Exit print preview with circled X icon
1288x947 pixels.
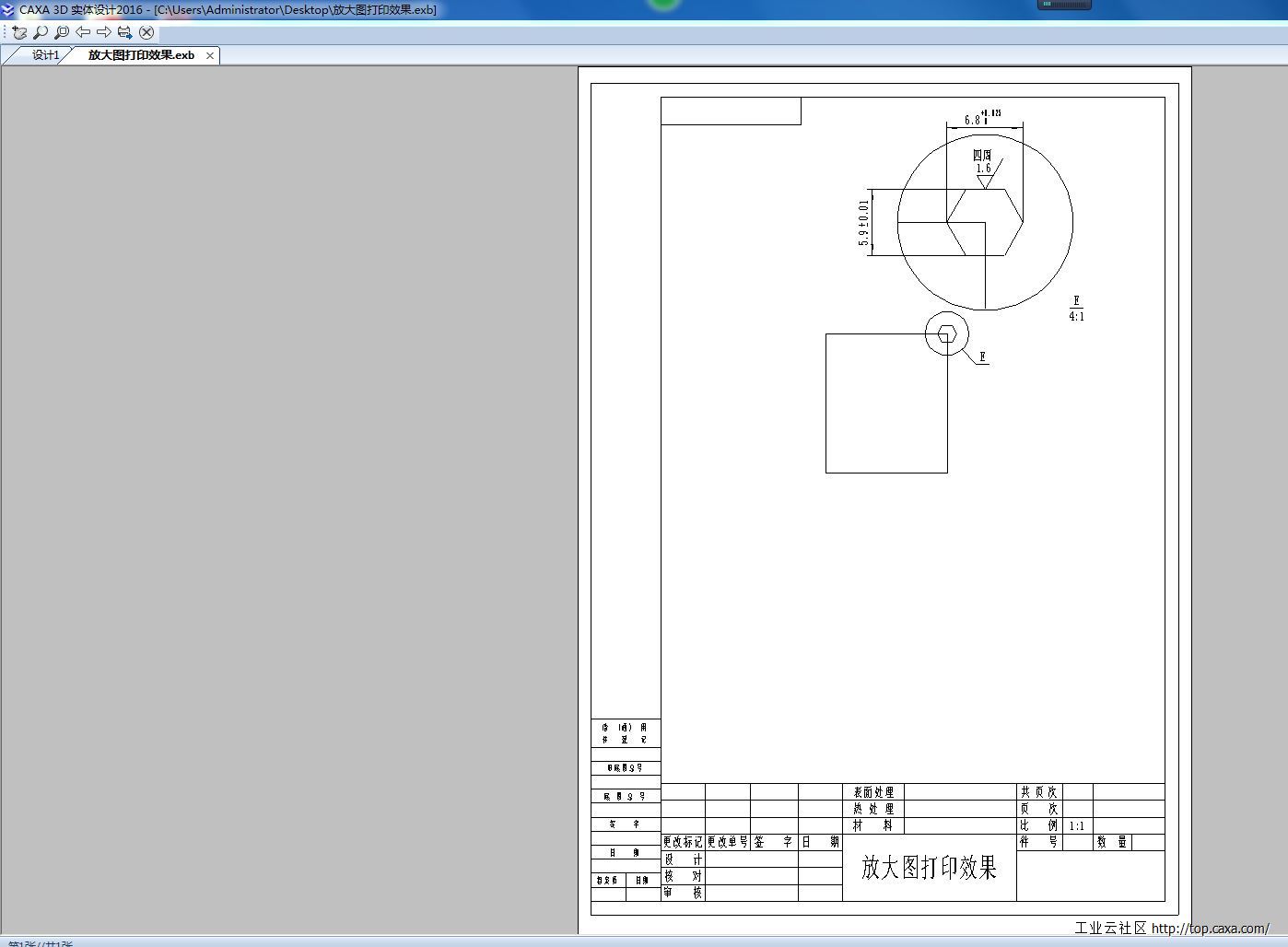point(146,32)
